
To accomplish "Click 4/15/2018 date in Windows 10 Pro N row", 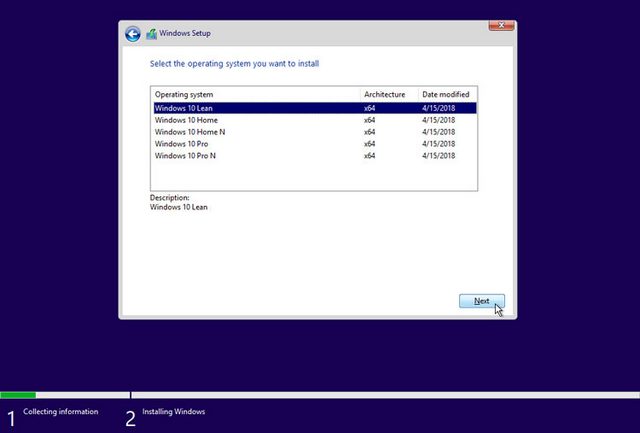I will [438, 155].
